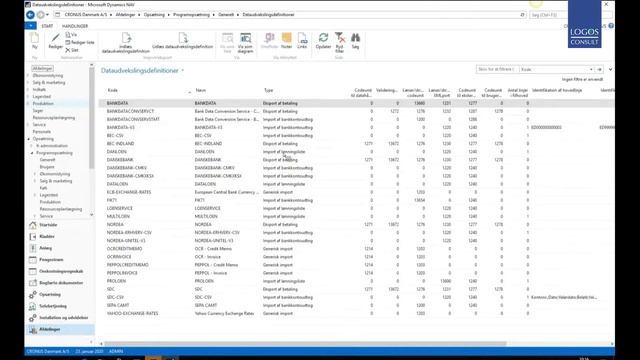Select the PEPPOLINVOICE row
The width and height of the screenshot is (640, 360).
coord(356,273)
